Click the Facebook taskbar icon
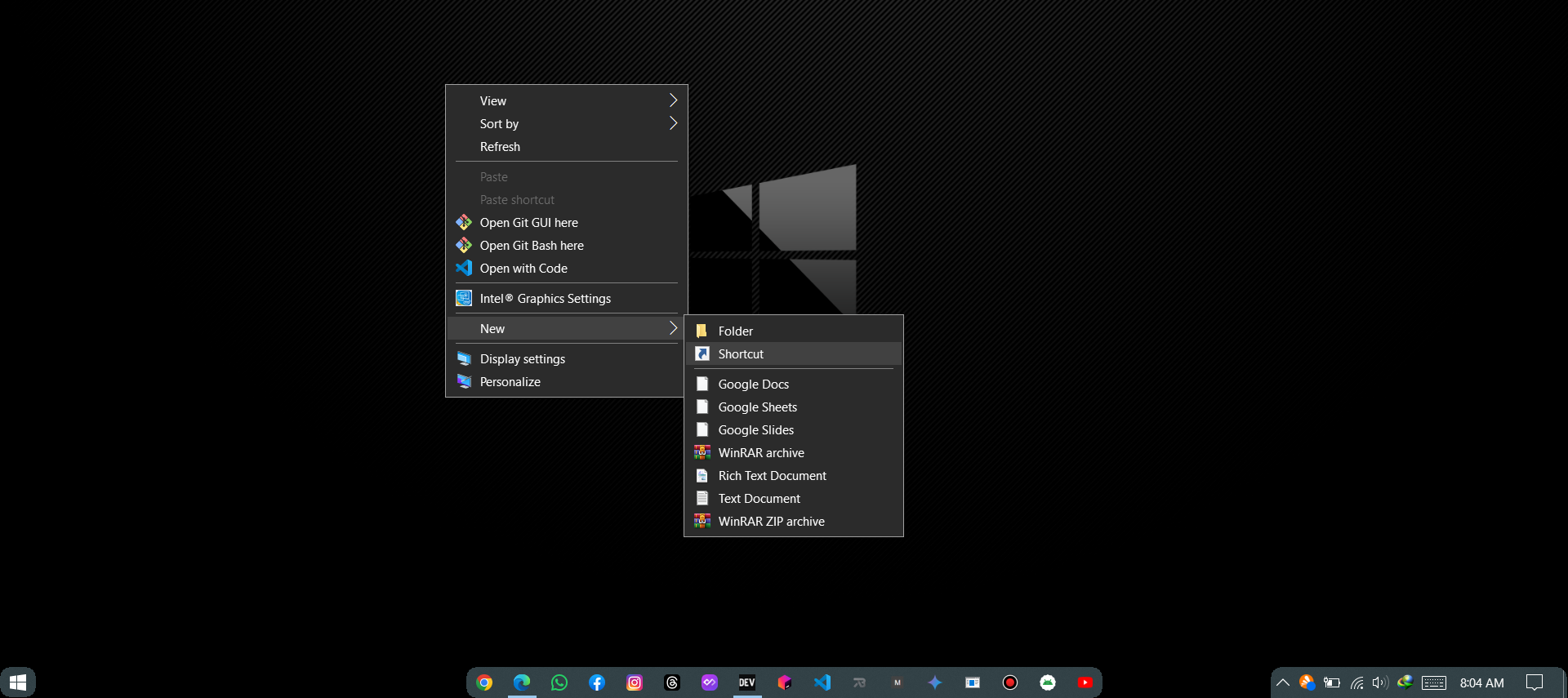1568x698 pixels. point(597,682)
